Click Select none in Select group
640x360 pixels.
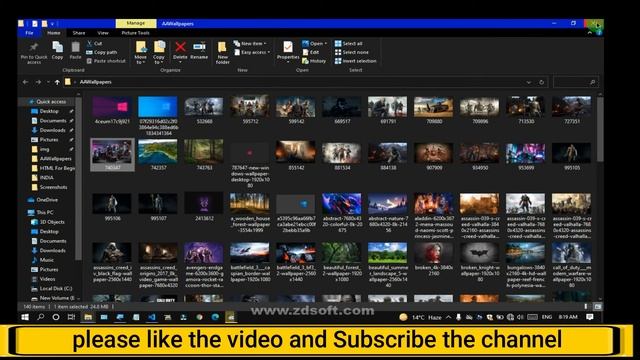click(351, 52)
